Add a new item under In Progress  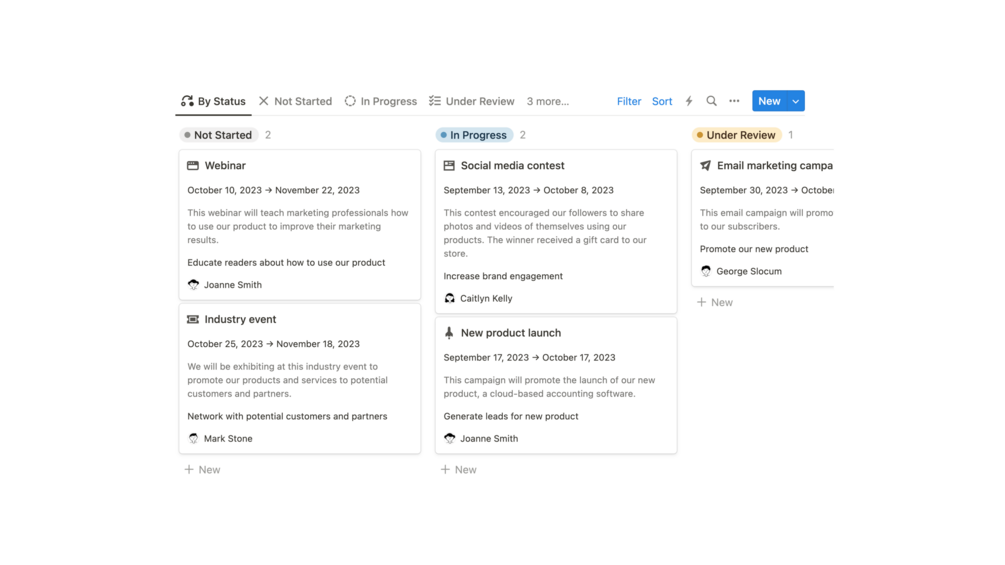pos(459,470)
